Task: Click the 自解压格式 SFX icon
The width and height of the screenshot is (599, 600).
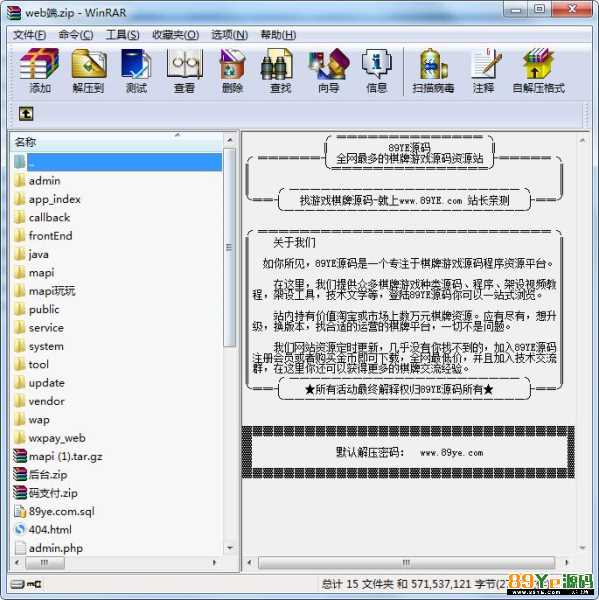Action: pos(538,71)
